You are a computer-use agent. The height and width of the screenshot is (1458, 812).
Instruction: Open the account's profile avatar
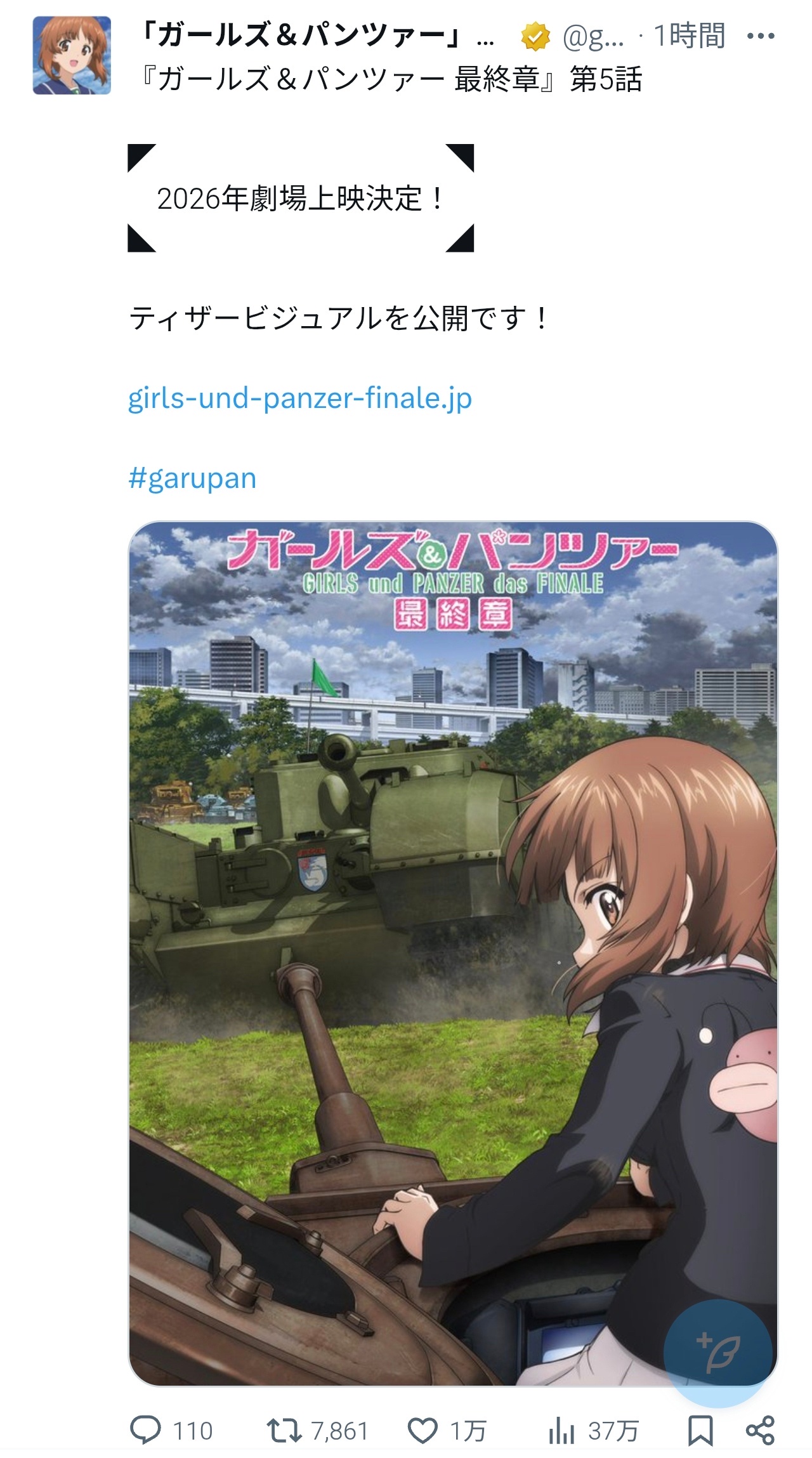click(72, 56)
